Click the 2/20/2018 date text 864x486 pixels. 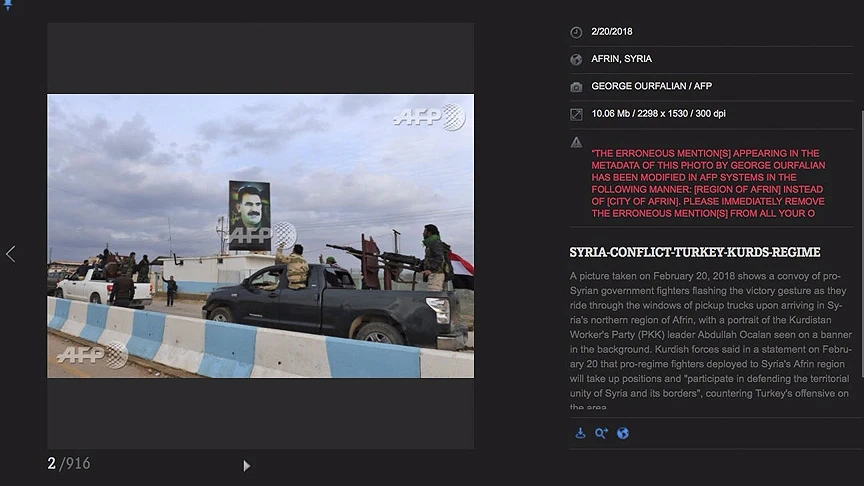[x=611, y=32]
